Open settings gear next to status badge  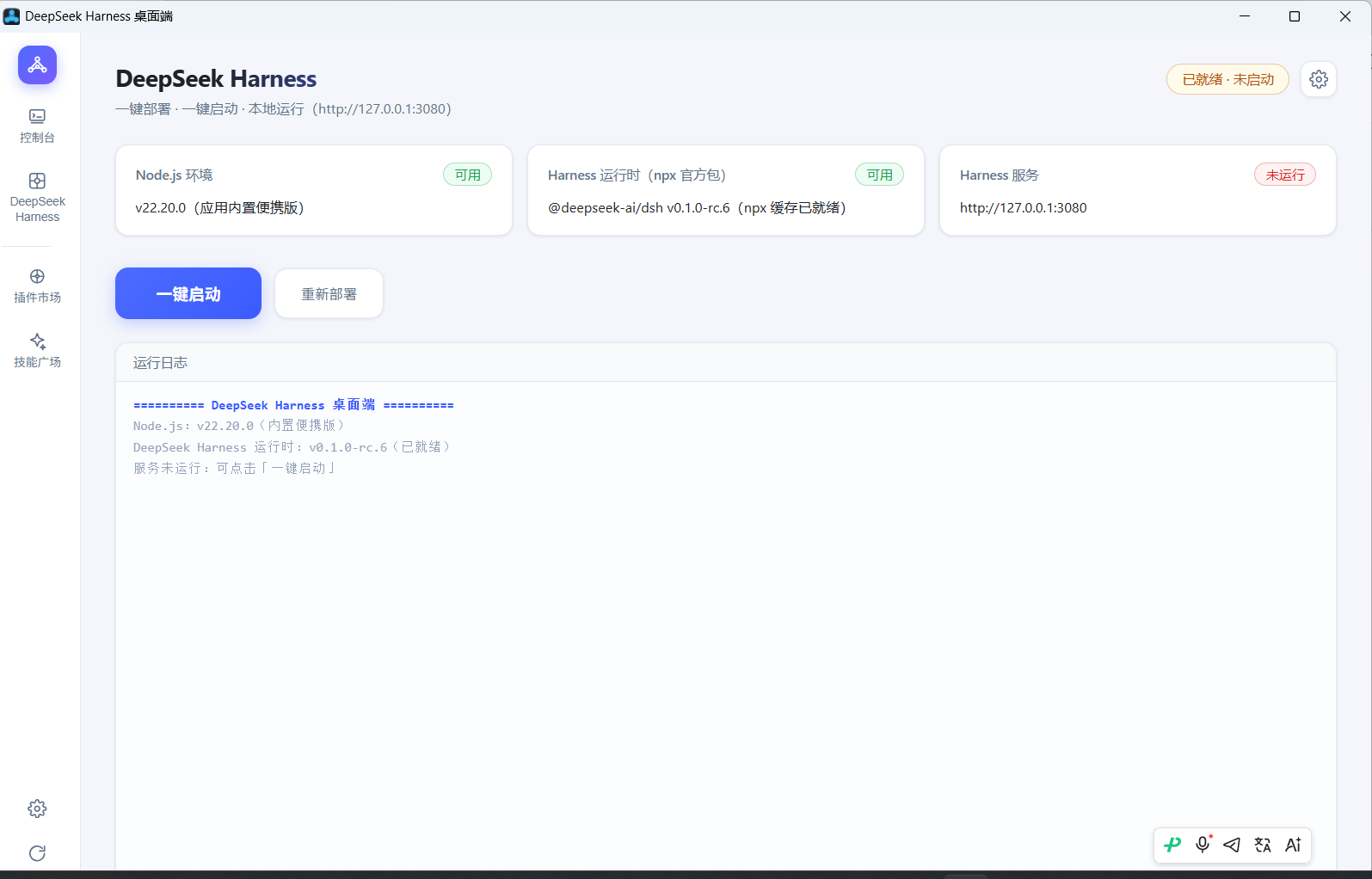tap(1319, 80)
